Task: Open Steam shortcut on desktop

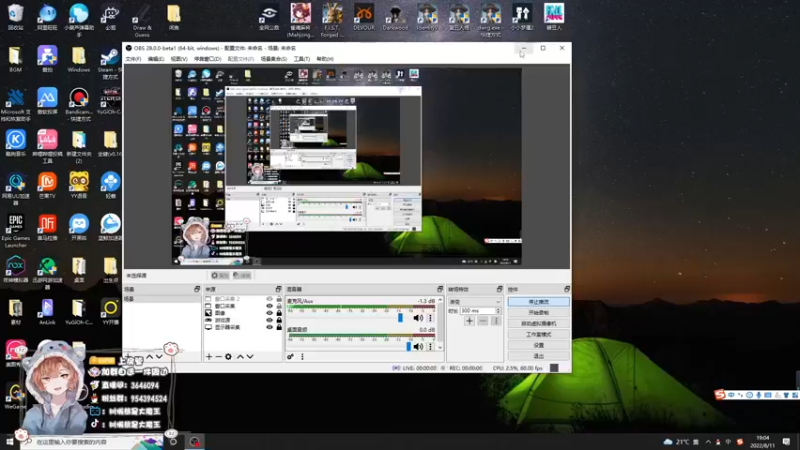Action: pos(110,64)
